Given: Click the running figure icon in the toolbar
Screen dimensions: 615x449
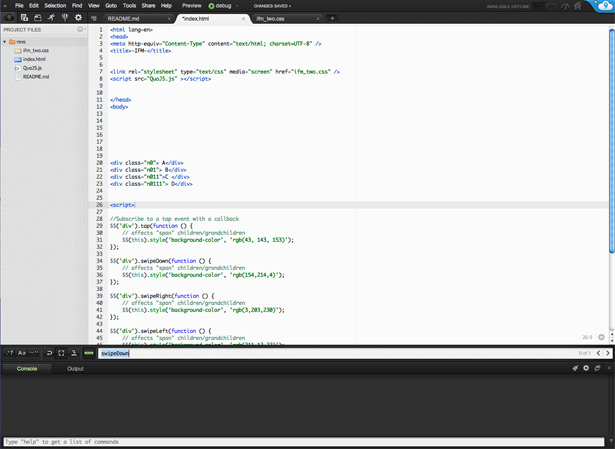Looking at the screenshot, I should click(50, 17).
